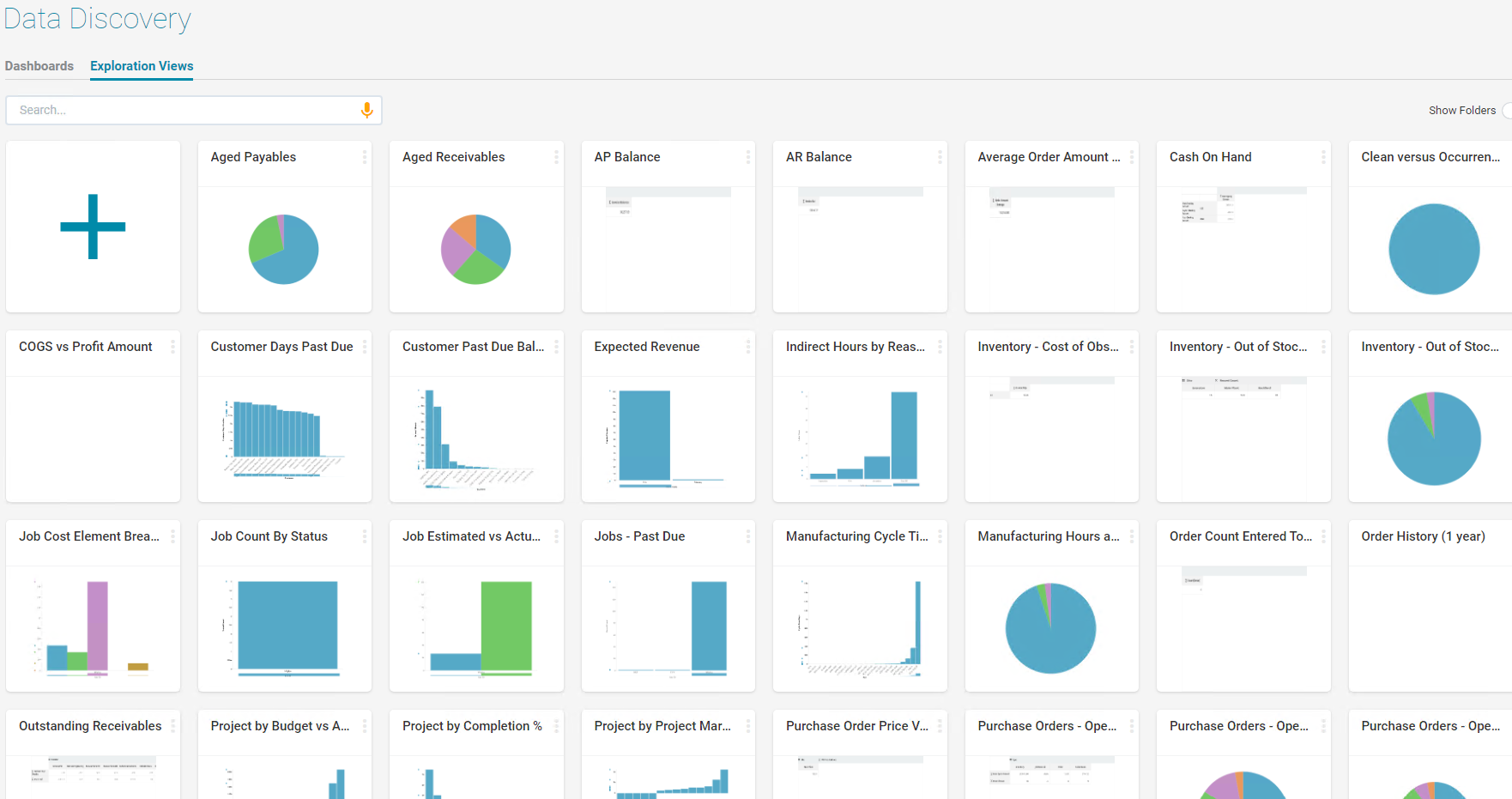
Task: Open the Average Order Amount card options dropdown
Action: 1132,157
